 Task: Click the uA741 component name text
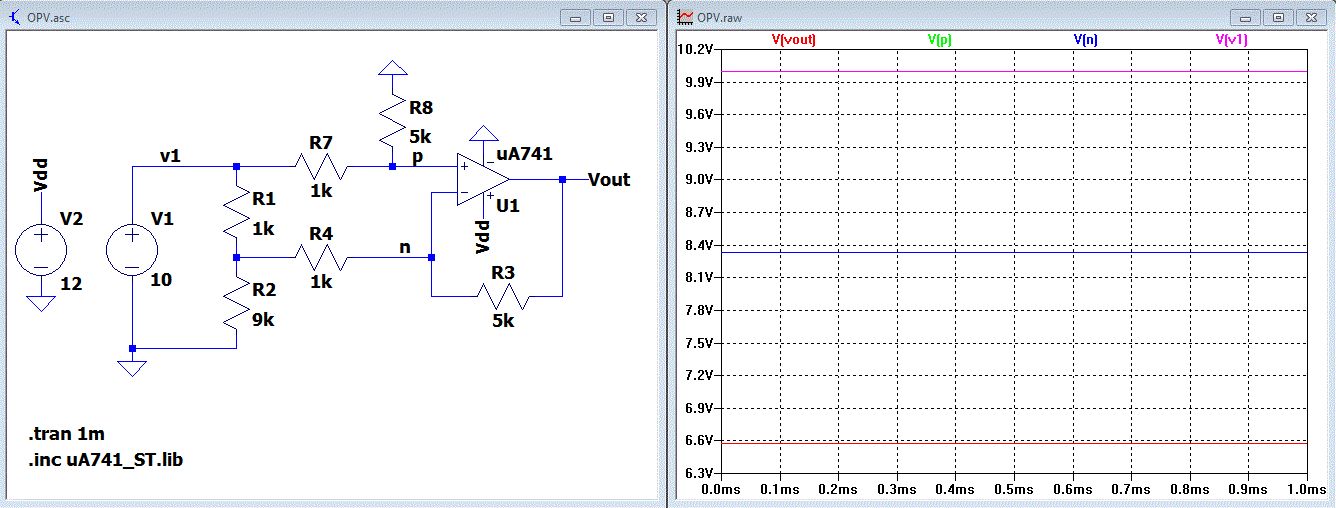[x=525, y=154]
